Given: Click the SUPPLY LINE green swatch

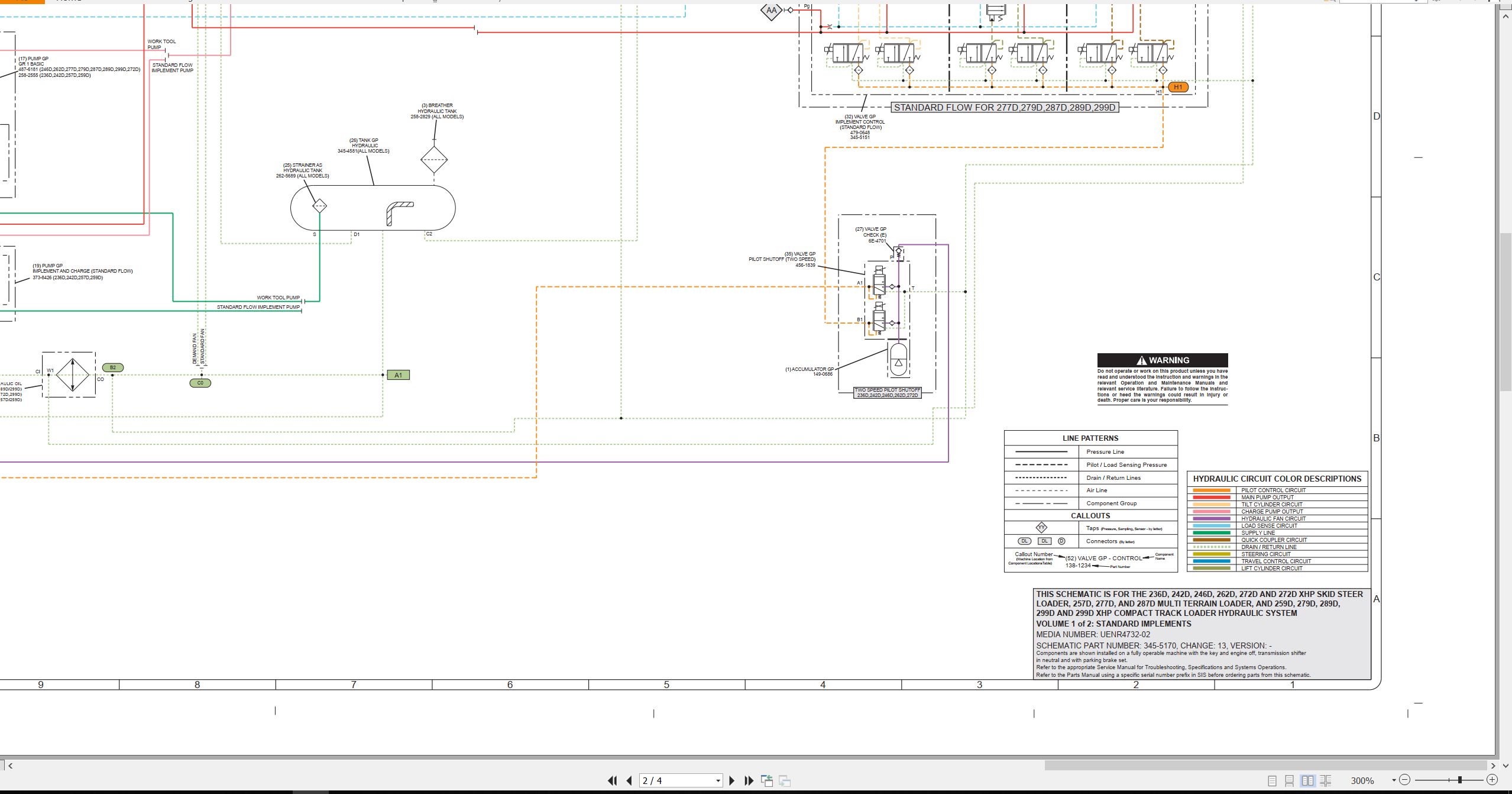Looking at the screenshot, I should pyautogui.click(x=1212, y=533).
